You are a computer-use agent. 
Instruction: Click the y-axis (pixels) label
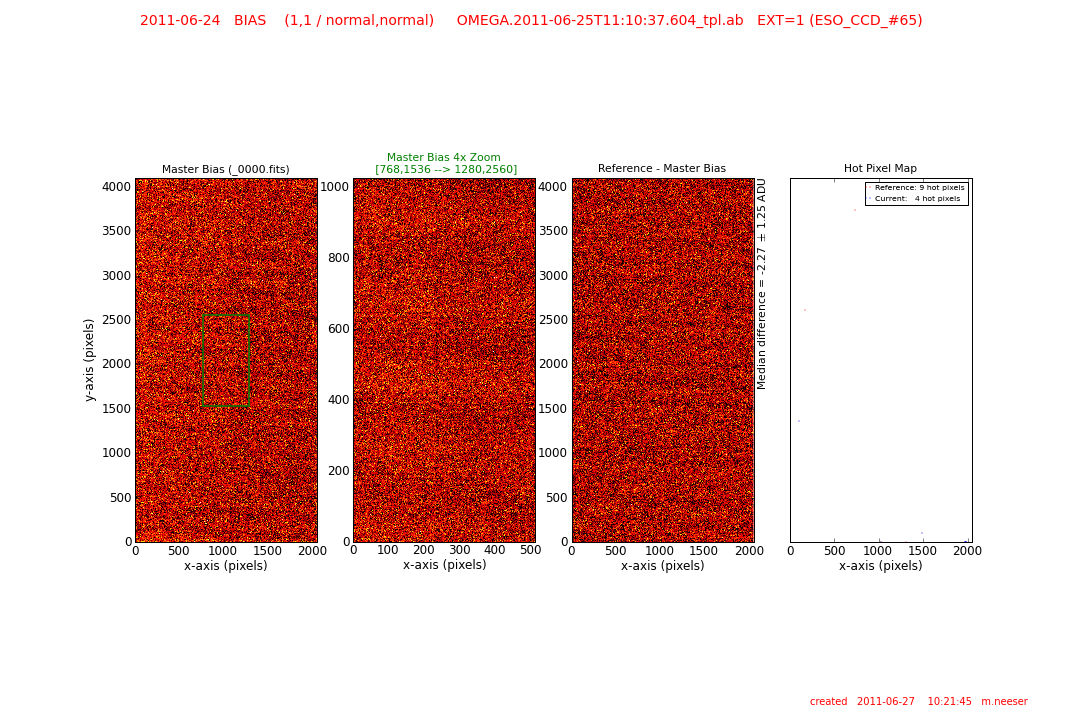click(90, 360)
